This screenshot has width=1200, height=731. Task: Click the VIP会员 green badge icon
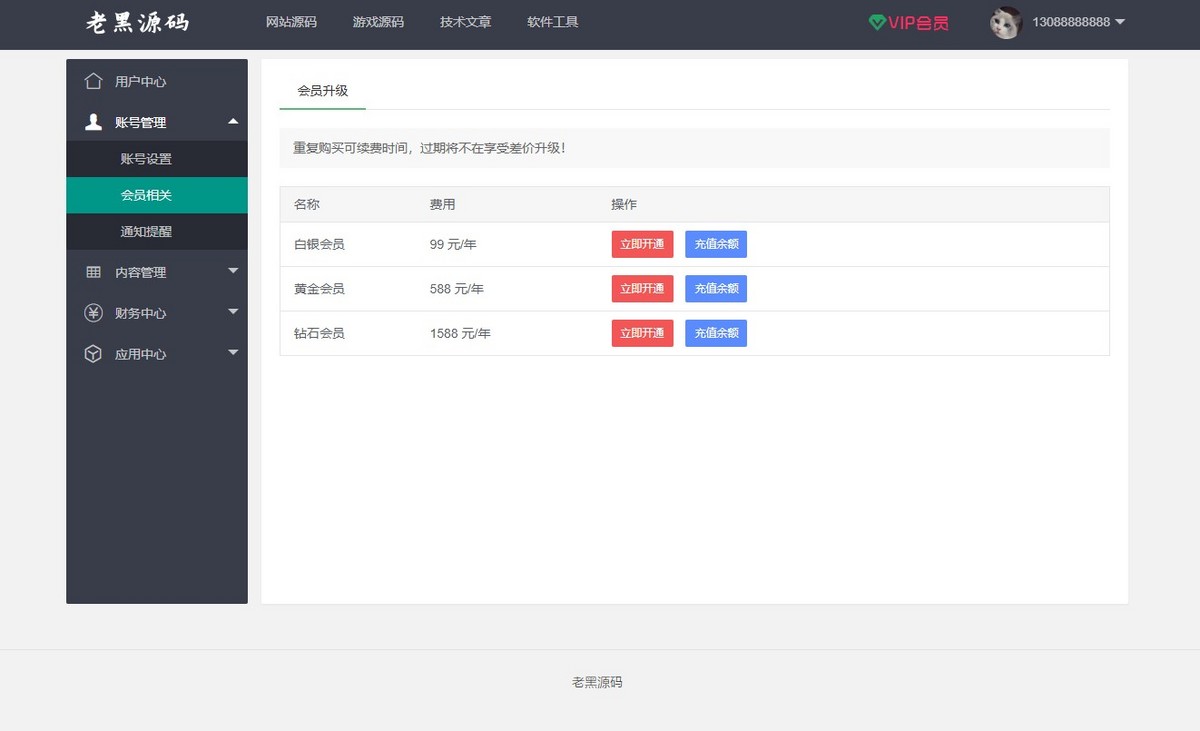pos(877,24)
